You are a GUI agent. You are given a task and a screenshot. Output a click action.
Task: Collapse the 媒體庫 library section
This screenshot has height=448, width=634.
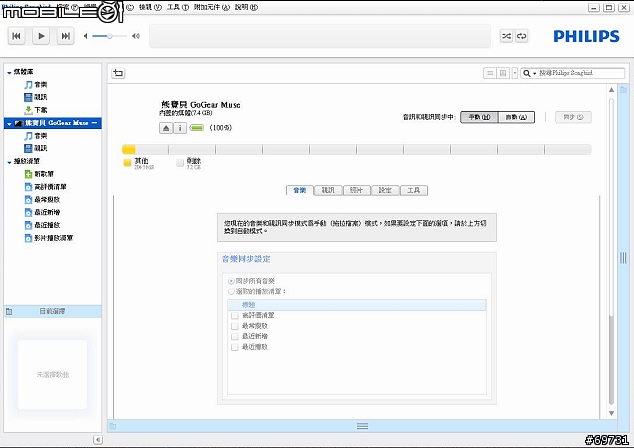9,72
